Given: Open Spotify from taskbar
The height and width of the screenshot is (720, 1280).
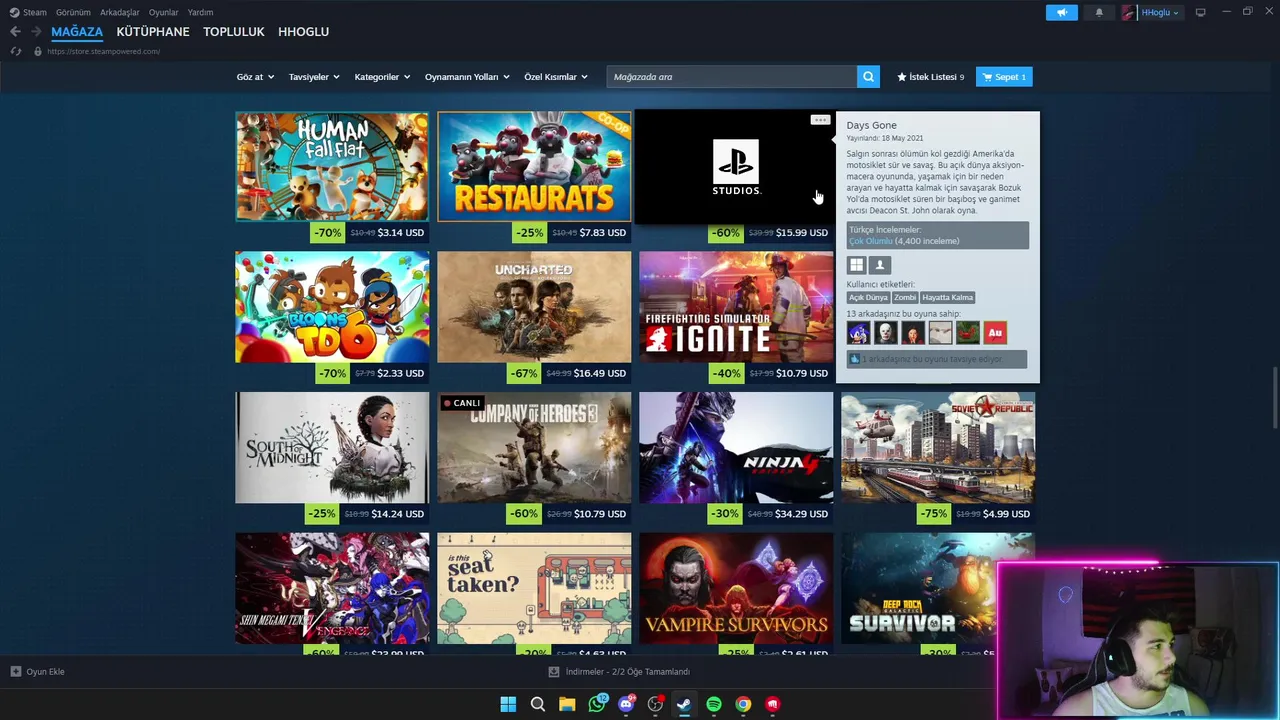Looking at the screenshot, I should (714, 704).
